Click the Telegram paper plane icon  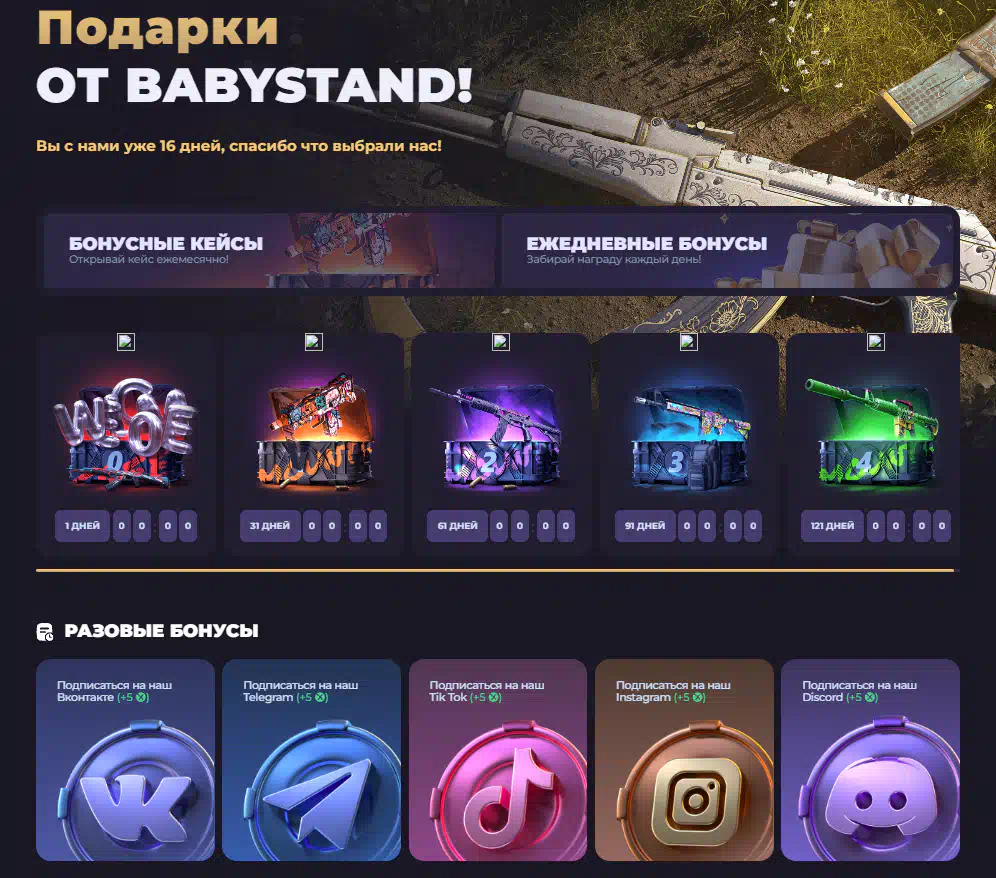[323, 791]
